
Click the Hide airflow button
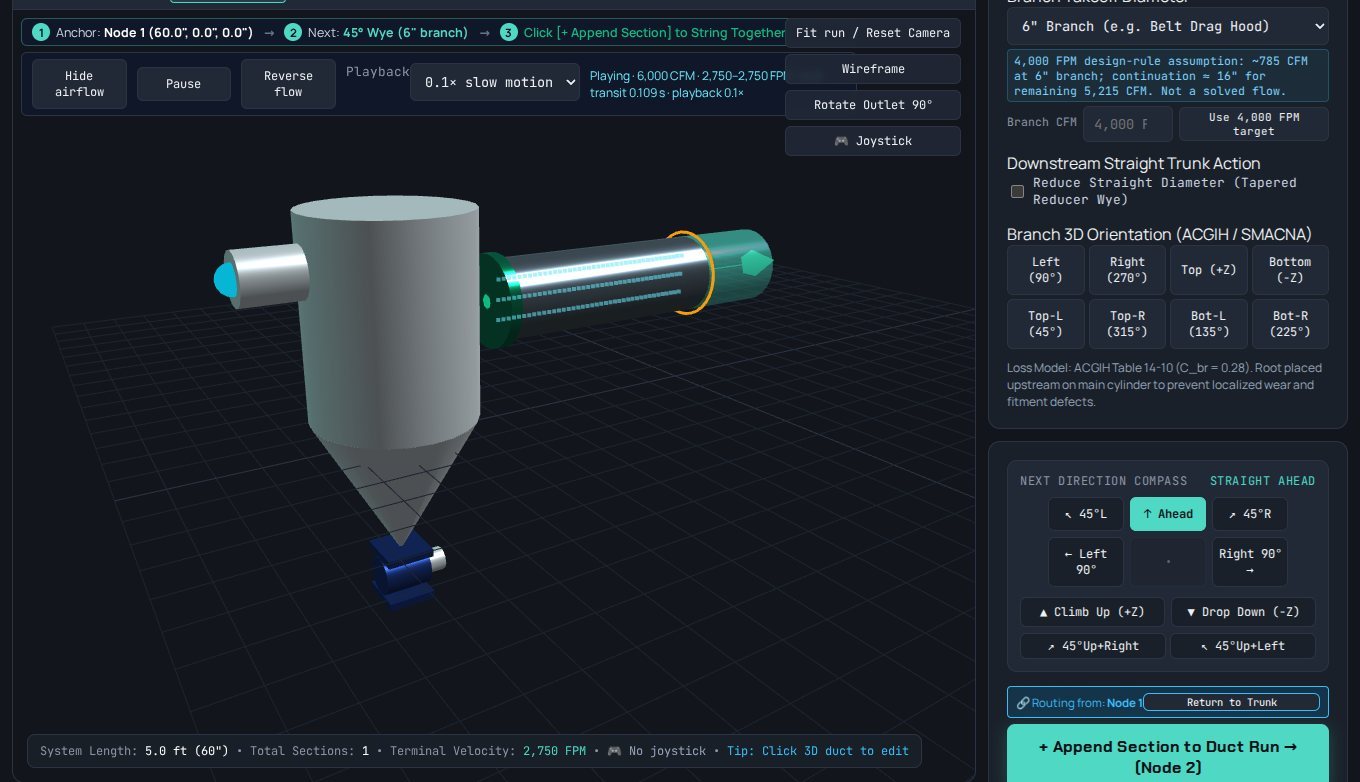79,84
